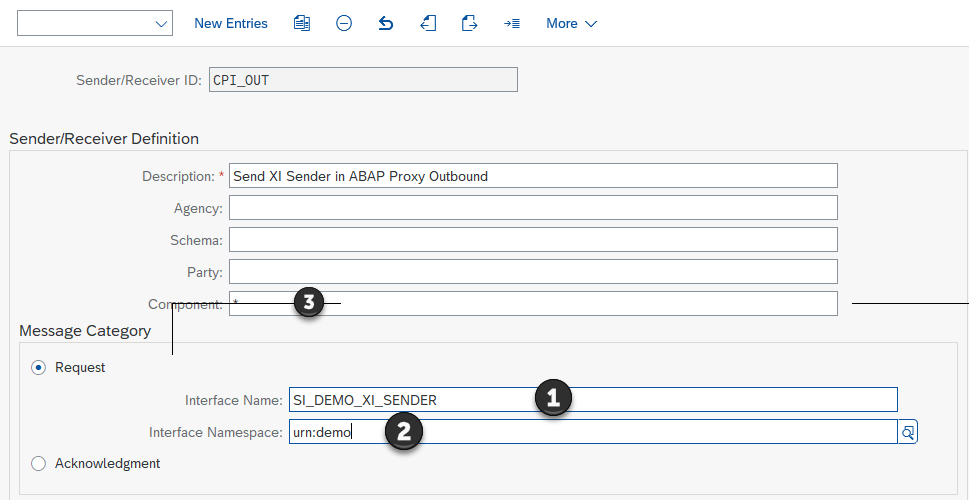Select the Acknowledgment radio button

pos(39,463)
